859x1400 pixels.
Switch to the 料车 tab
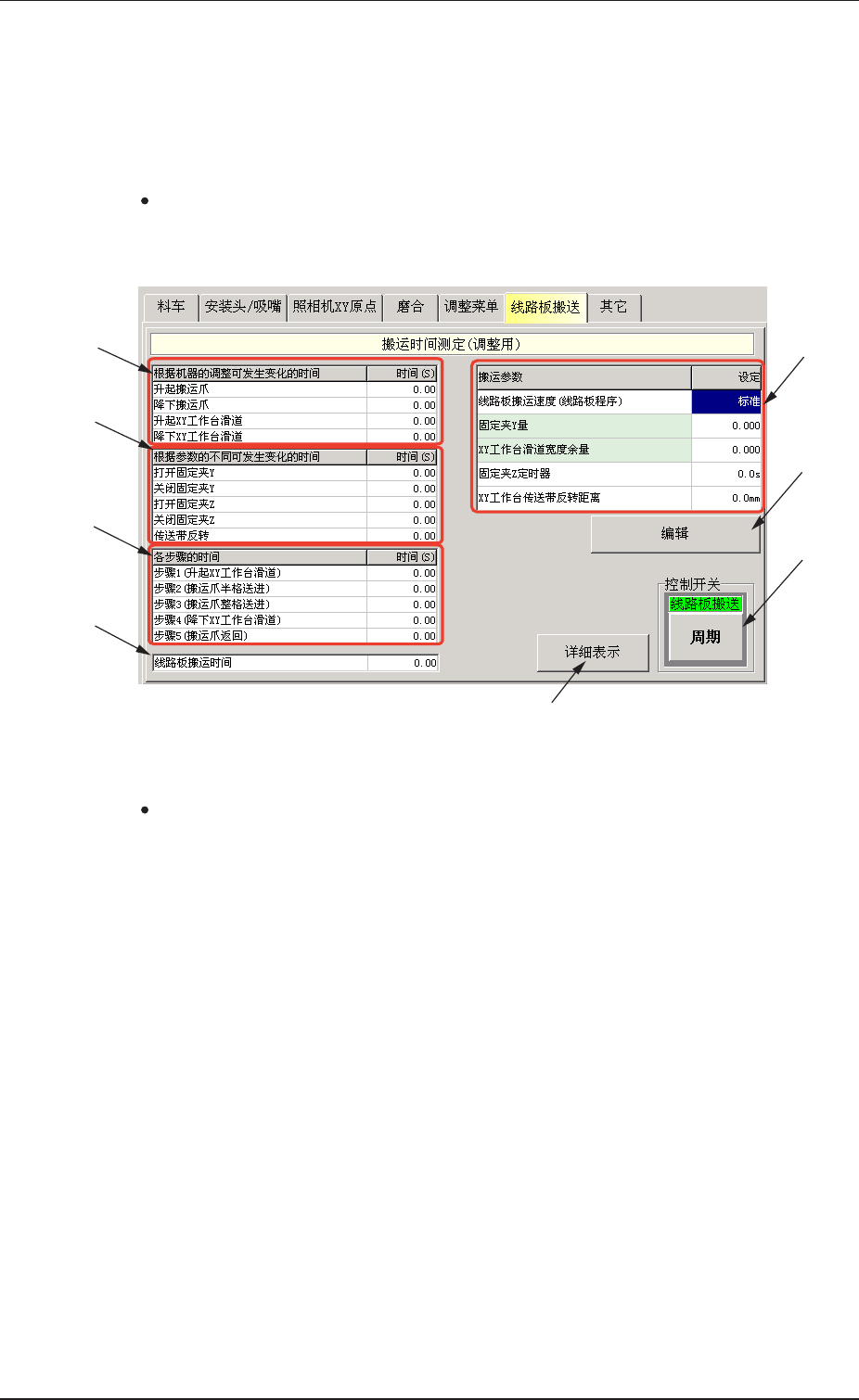pyautogui.click(x=172, y=307)
